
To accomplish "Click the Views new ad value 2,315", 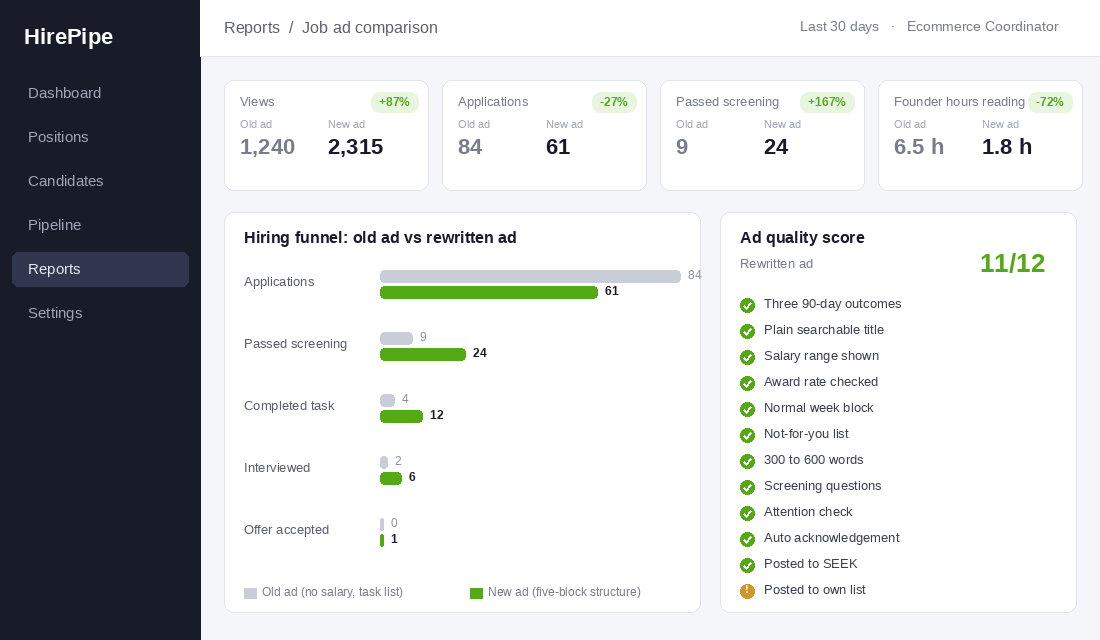I will coord(356,147).
